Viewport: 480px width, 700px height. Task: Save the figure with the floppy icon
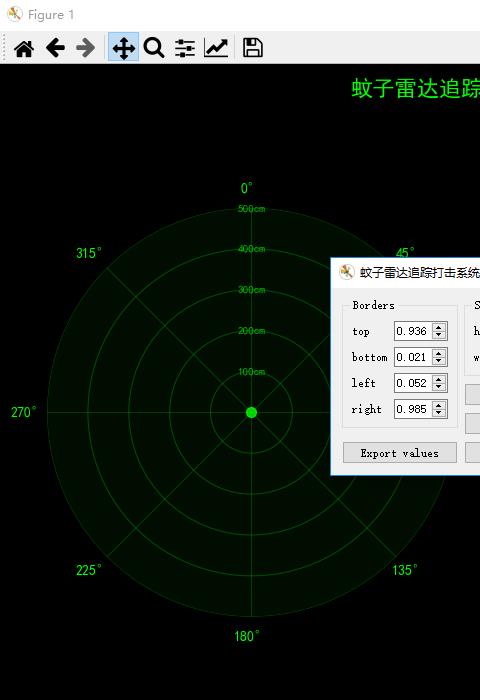(x=253, y=48)
